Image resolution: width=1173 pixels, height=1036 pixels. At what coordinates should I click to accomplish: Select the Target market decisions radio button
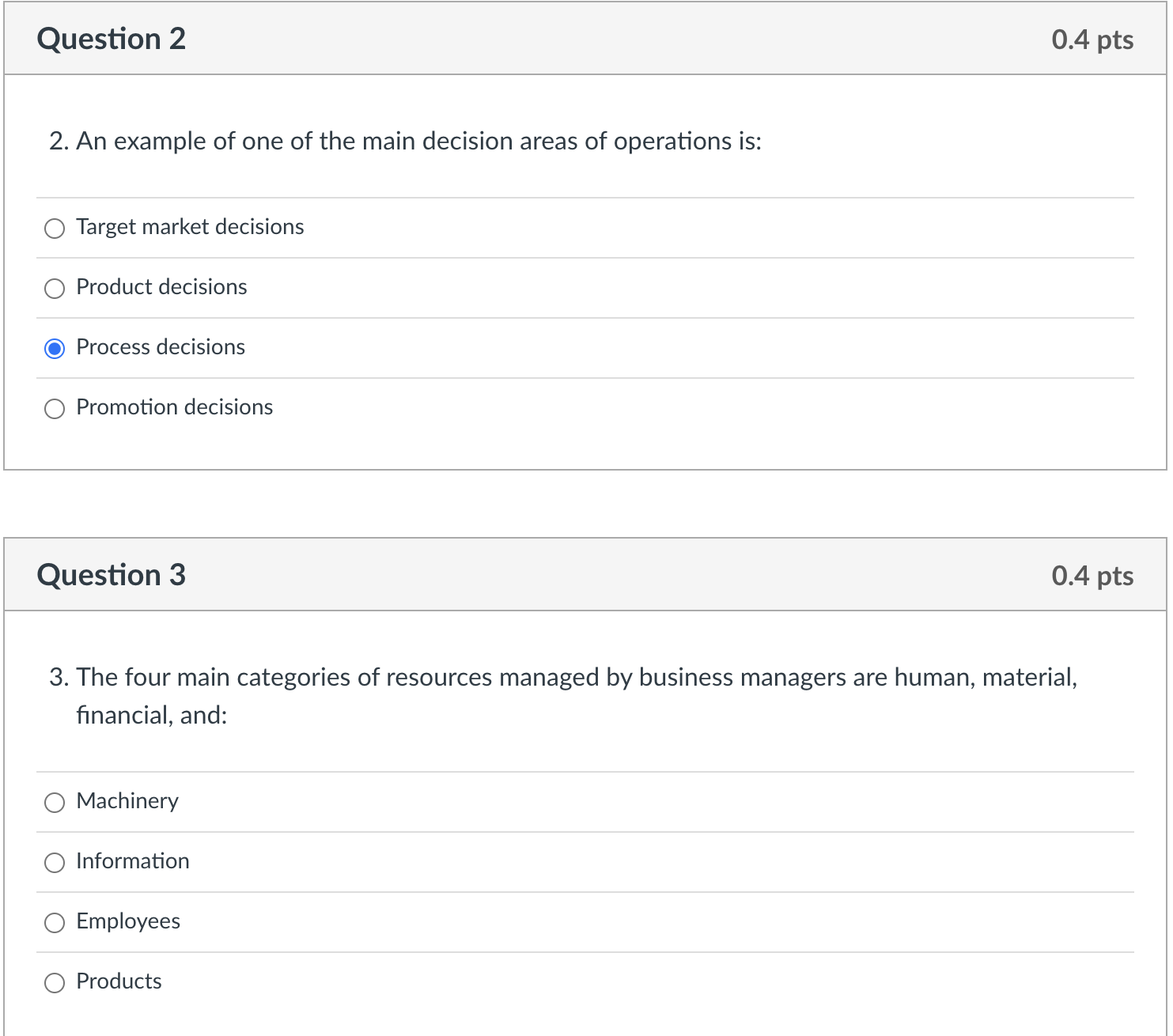55,229
